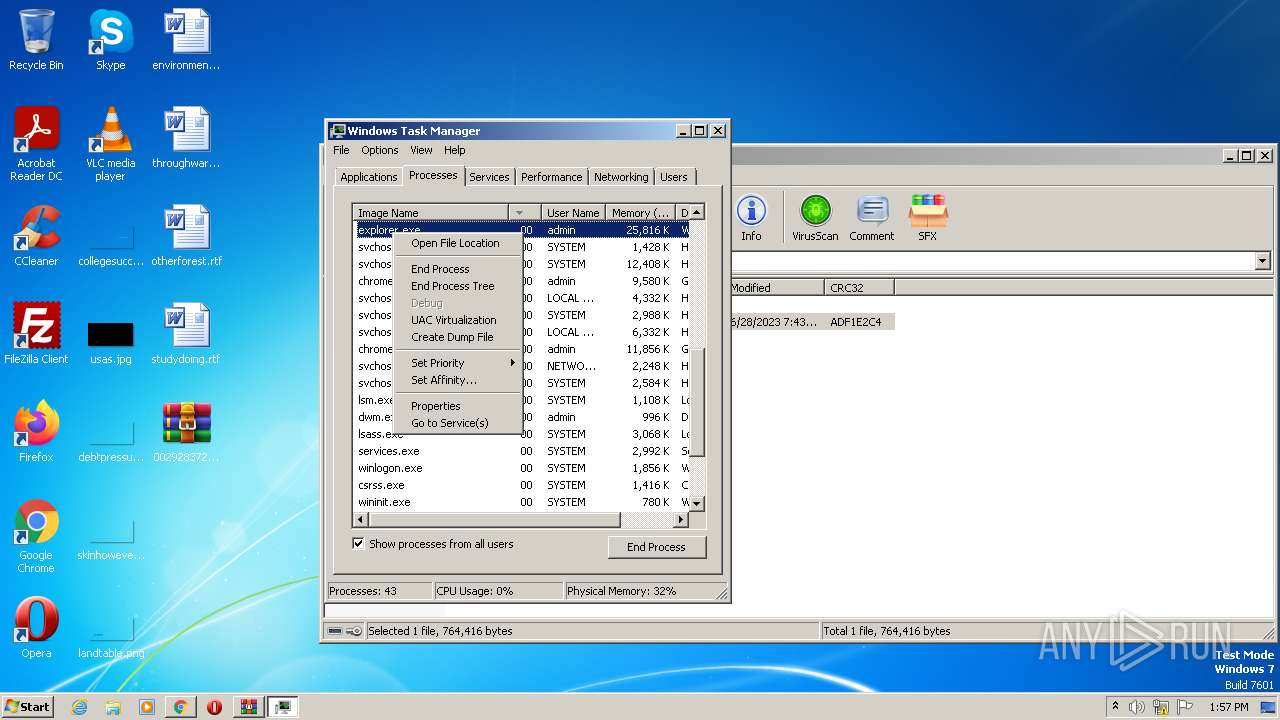Image resolution: width=1280 pixels, height=720 pixels.
Task: Open the View menu in Task Manager
Action: pos(421,150)
